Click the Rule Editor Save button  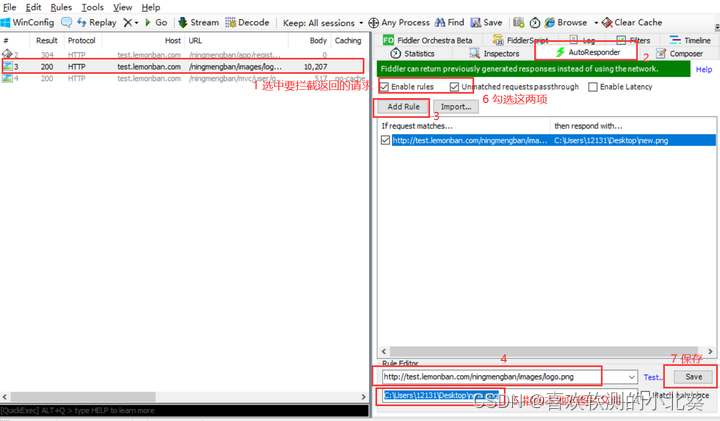click(x=693, y=377)
